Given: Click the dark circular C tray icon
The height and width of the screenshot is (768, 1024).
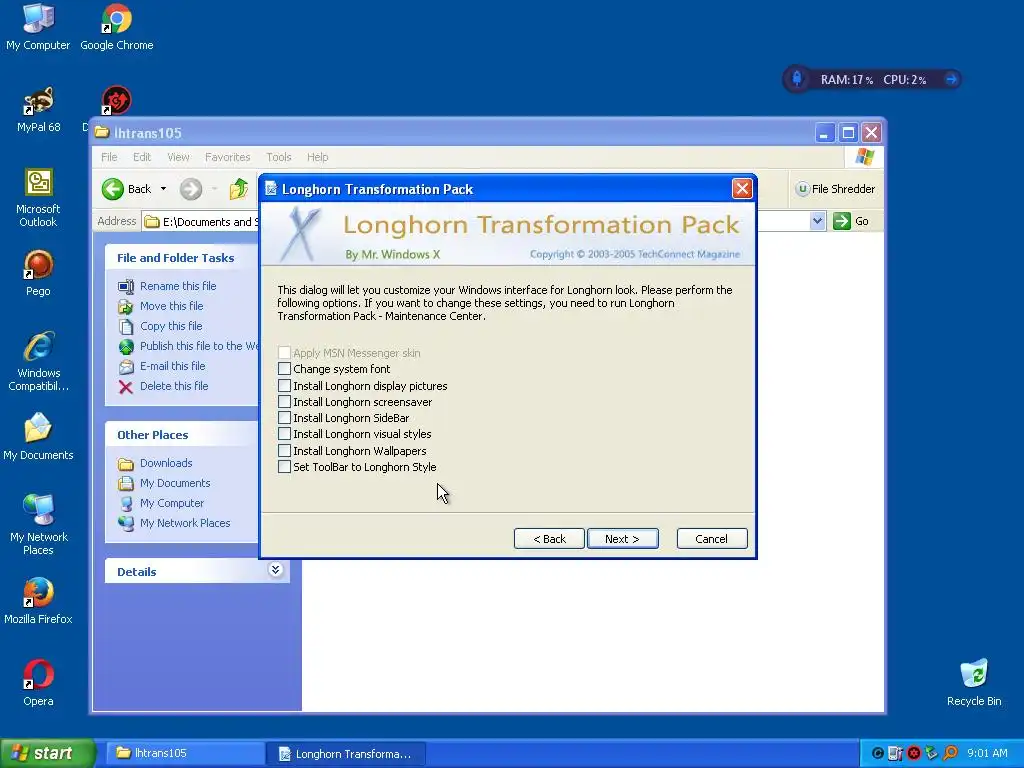Looking at the screenshot, I should [x=878, y=753].
